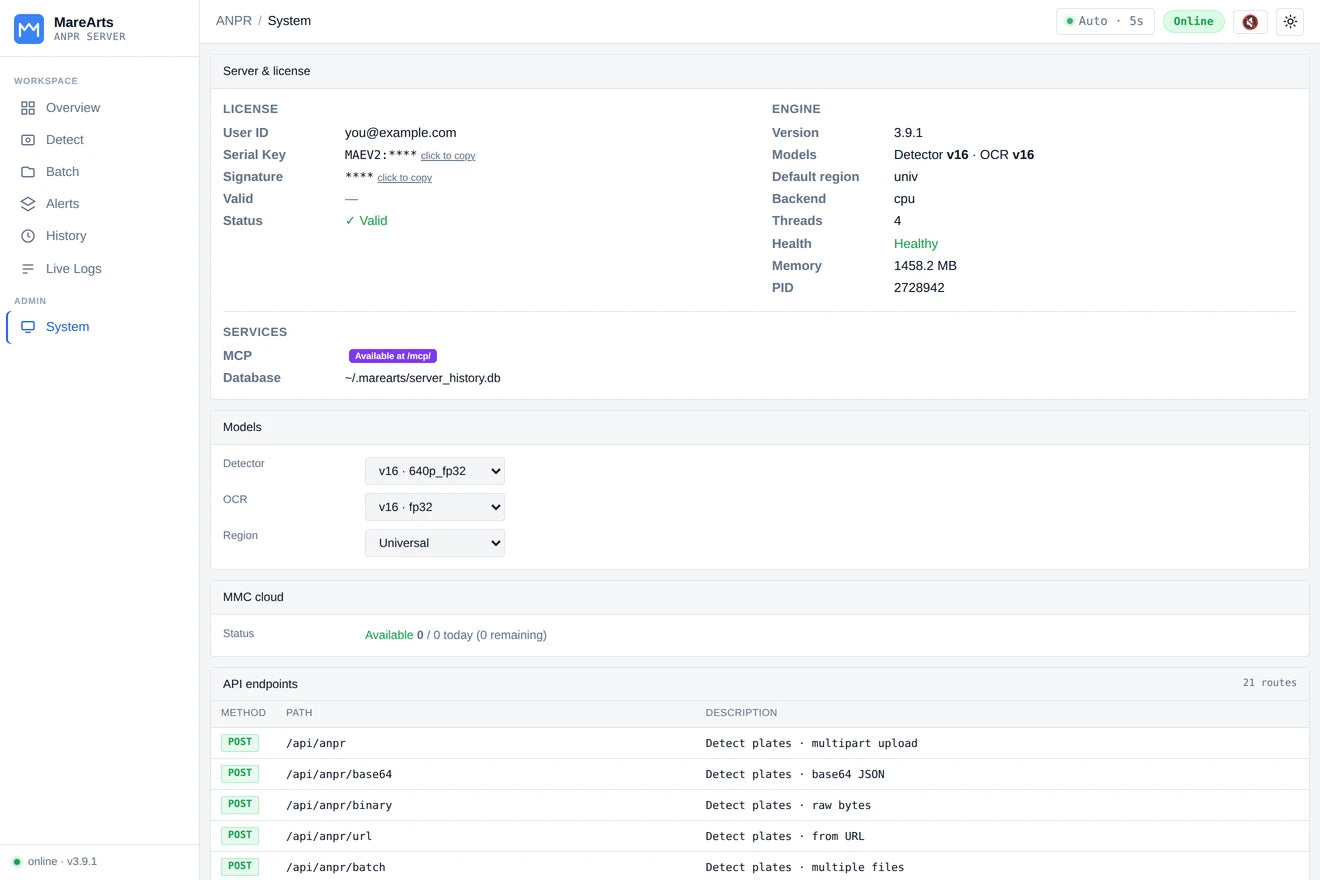Viewport: 1320px width, 880px height.
Task: Select the /api/anpr path text
Action: tap(316, 743)
